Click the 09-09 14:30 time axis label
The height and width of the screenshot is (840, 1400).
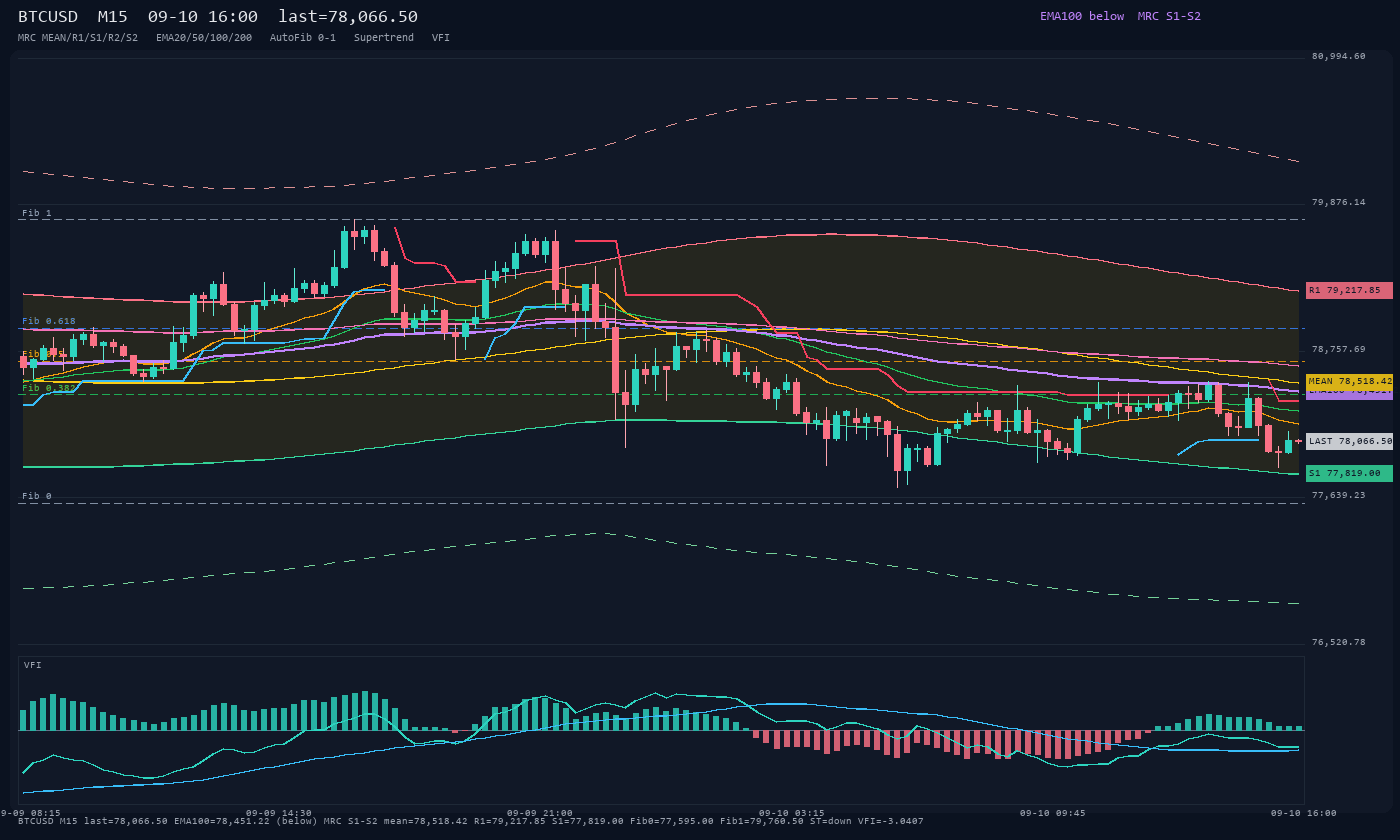click(279, 813)
